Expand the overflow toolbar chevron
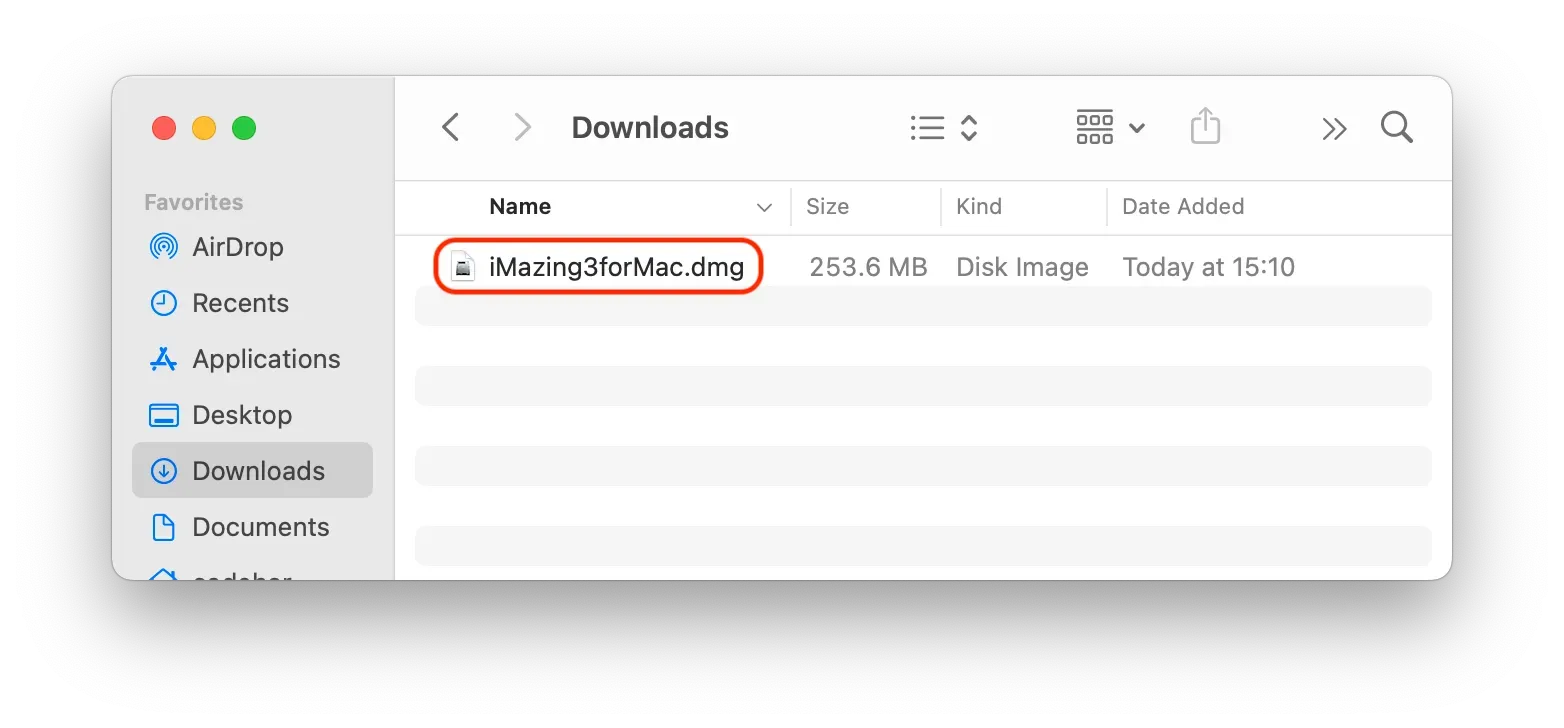The height and width of the screenshot is (728, 1564). tap(1334, 127)
